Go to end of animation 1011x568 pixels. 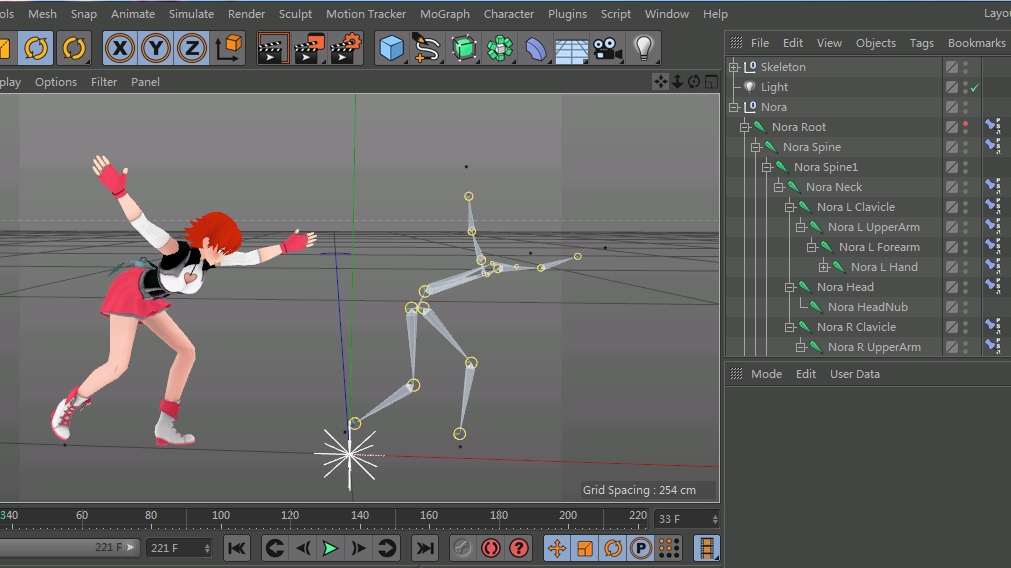(x=424, y=548)
